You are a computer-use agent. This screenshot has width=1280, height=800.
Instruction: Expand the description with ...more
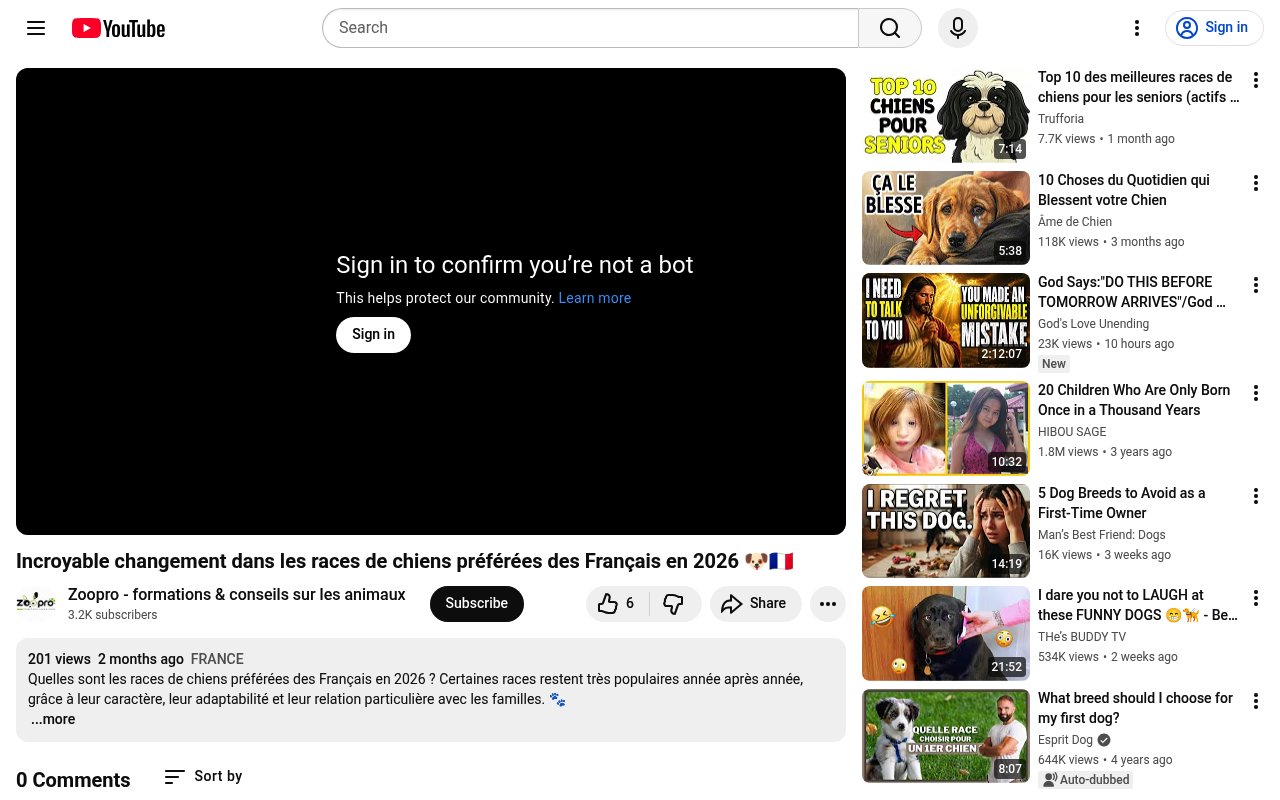pos(53,719)
